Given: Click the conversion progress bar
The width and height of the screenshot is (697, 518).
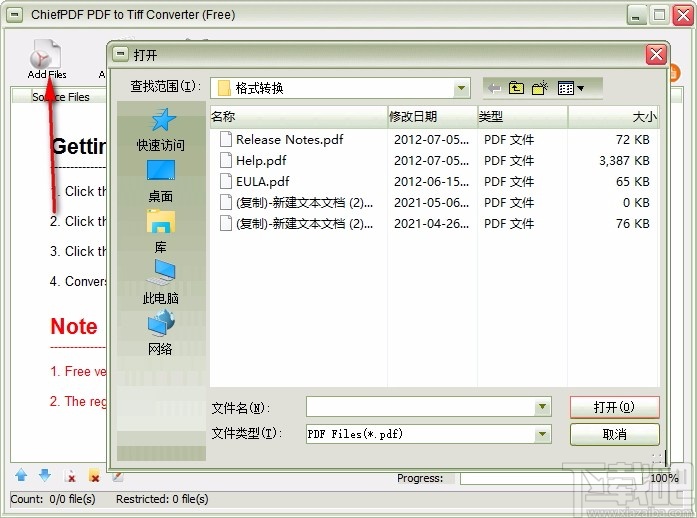Looking at the screenshot, I should (551, 478).
